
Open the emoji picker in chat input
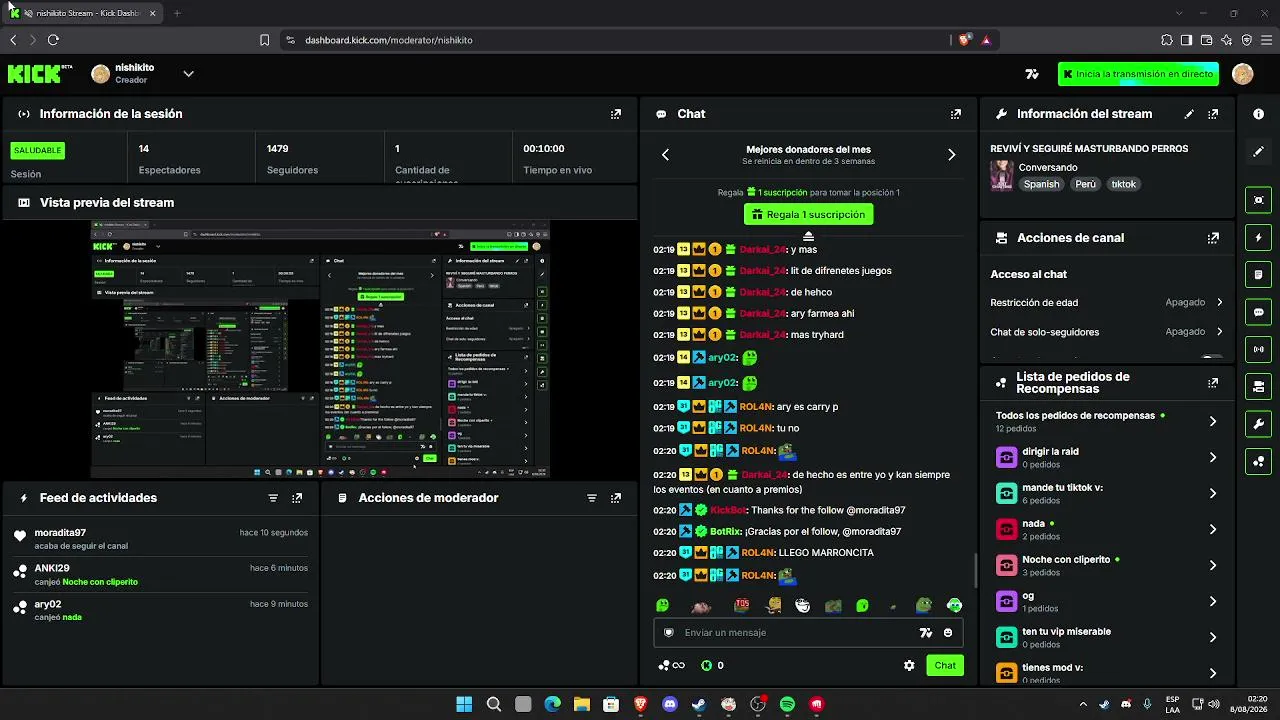click(948, 633)
